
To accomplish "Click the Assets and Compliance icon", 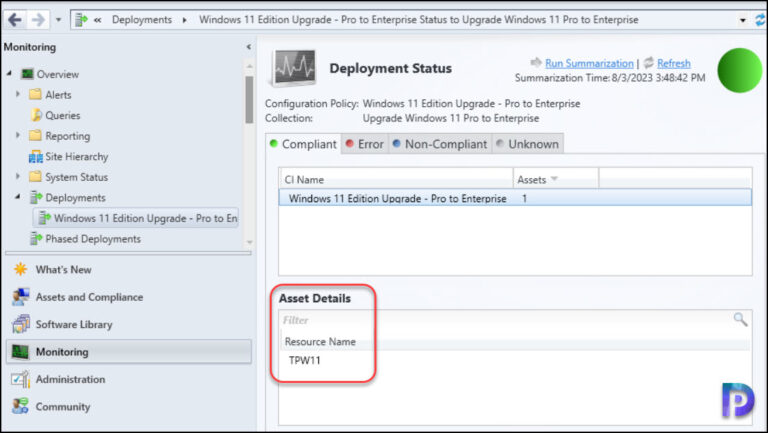I will [21, 296].
